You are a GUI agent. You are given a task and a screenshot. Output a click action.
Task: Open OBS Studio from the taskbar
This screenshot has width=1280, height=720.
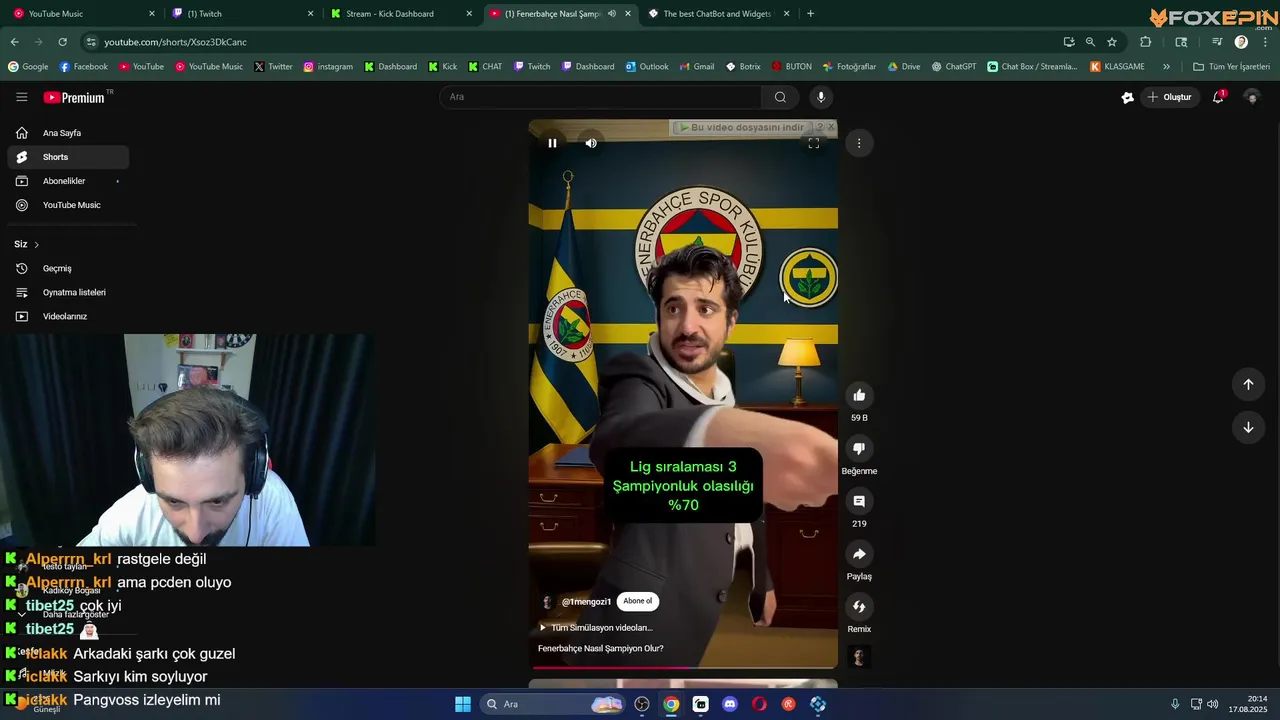(x=642, y=704)
